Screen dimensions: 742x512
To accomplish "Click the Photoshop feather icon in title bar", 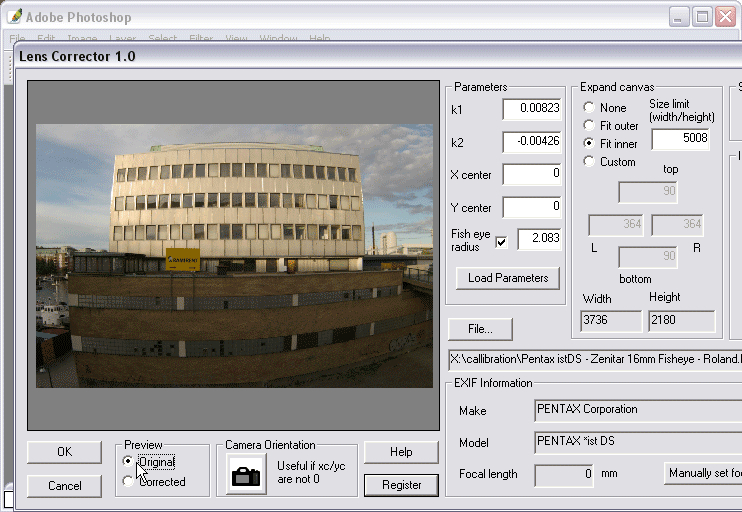I will (14, 17).
